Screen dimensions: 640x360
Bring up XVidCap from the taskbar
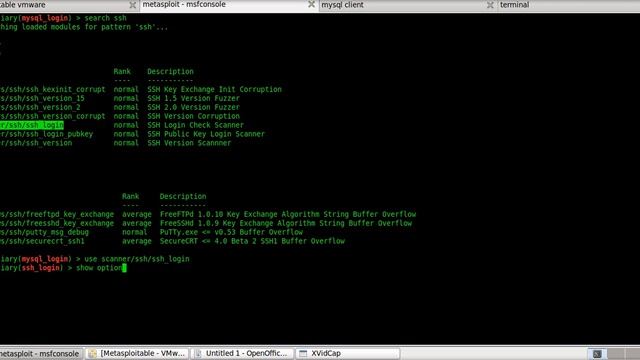click(x=348, y=353)
